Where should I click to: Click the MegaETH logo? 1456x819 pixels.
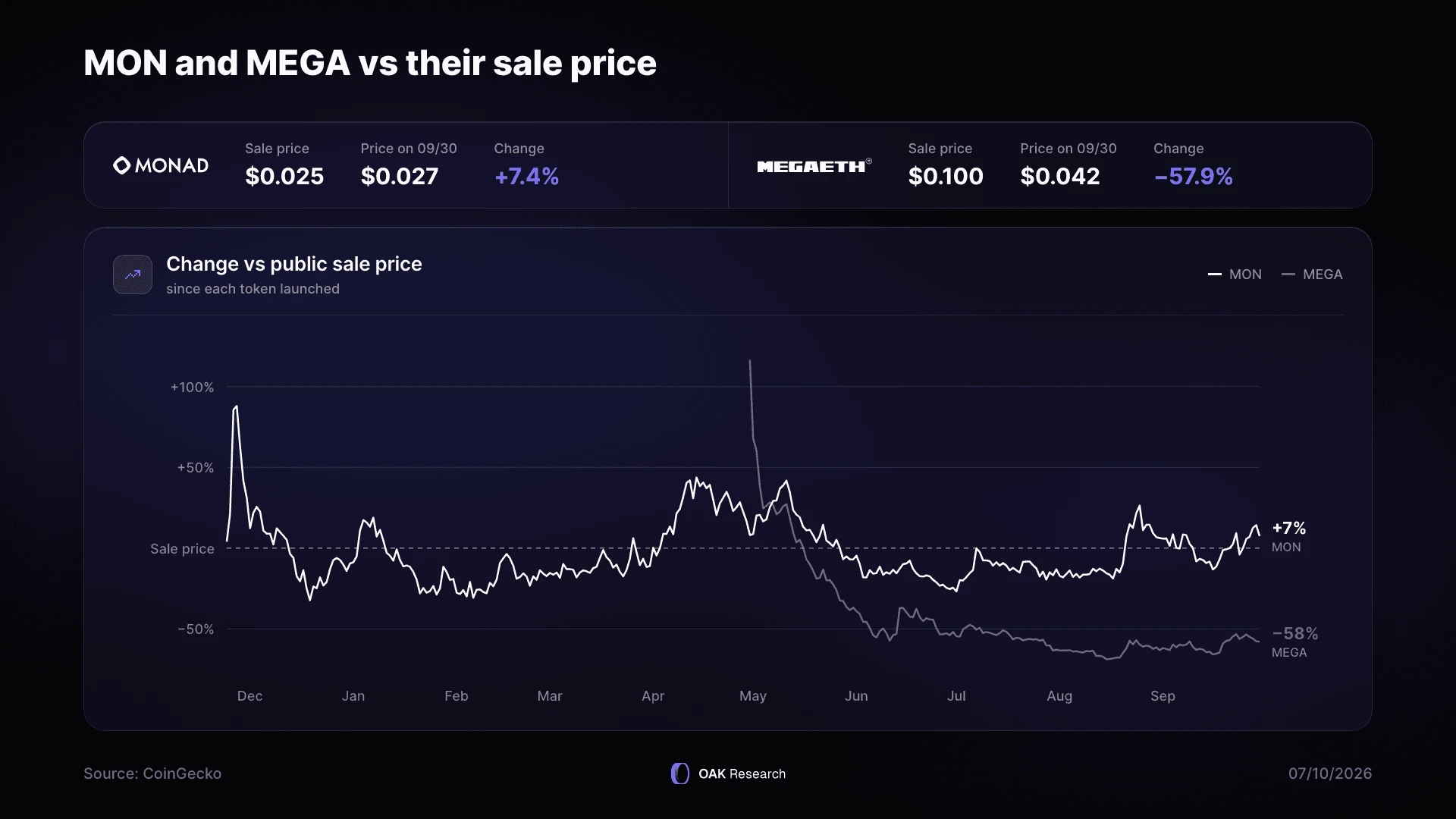tap(814, 166)
